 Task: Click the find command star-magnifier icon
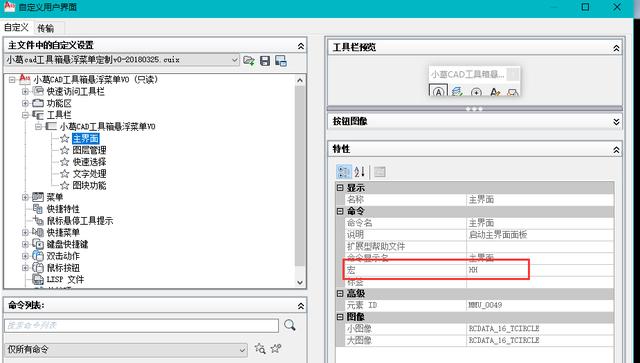pyautogui.click(x=260, y=348)
